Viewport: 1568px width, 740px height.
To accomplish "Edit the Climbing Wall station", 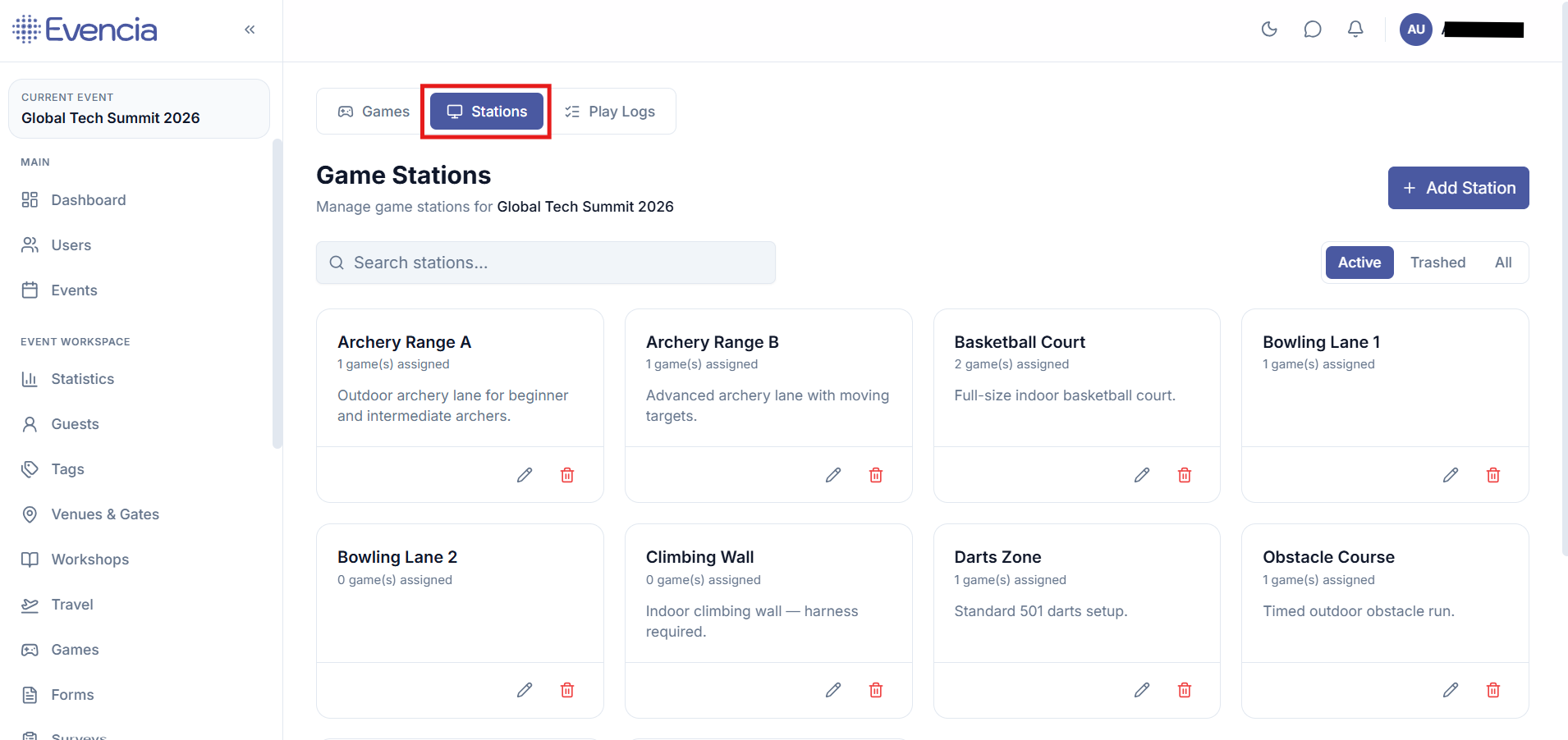I will (833, 690).
